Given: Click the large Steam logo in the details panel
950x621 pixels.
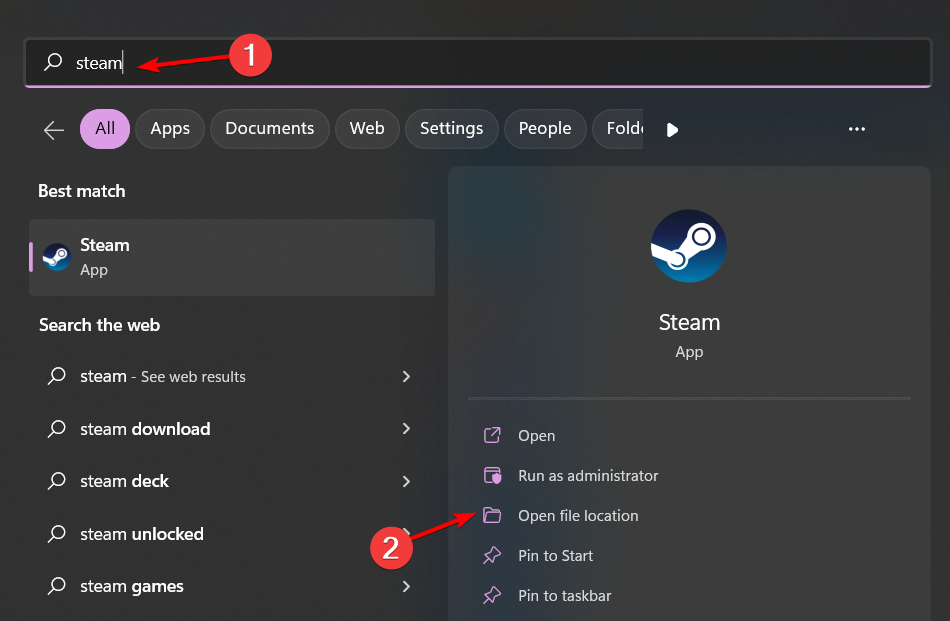Looking at the screenshot, I should (688, 246).
